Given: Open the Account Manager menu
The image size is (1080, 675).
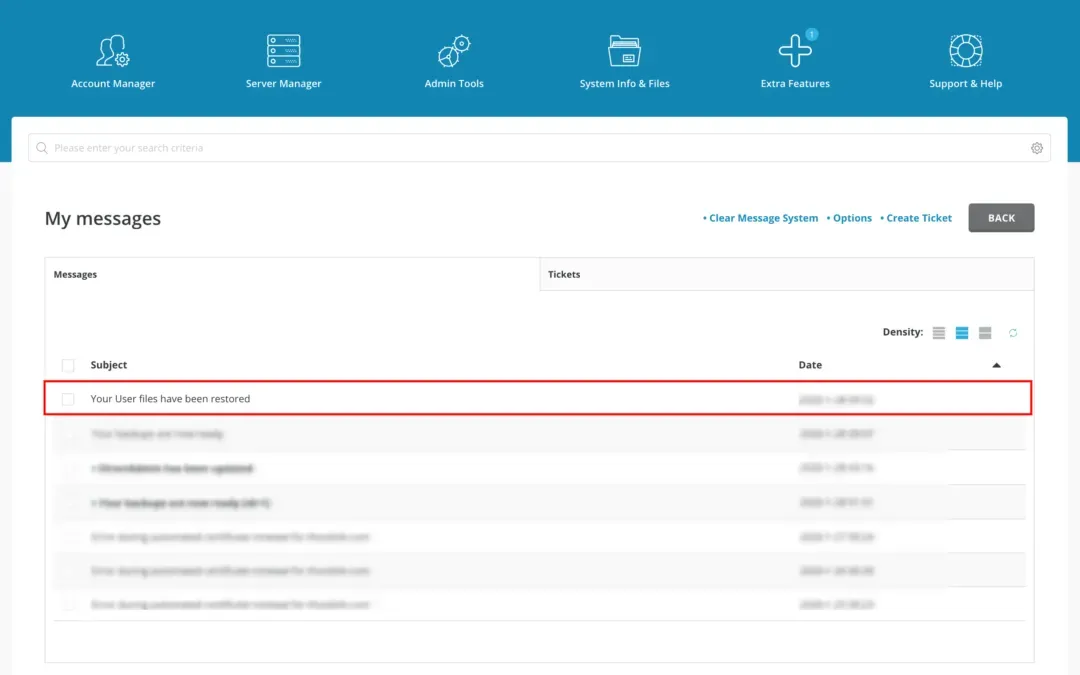Looking at the screenshot, I should (113, 61).
